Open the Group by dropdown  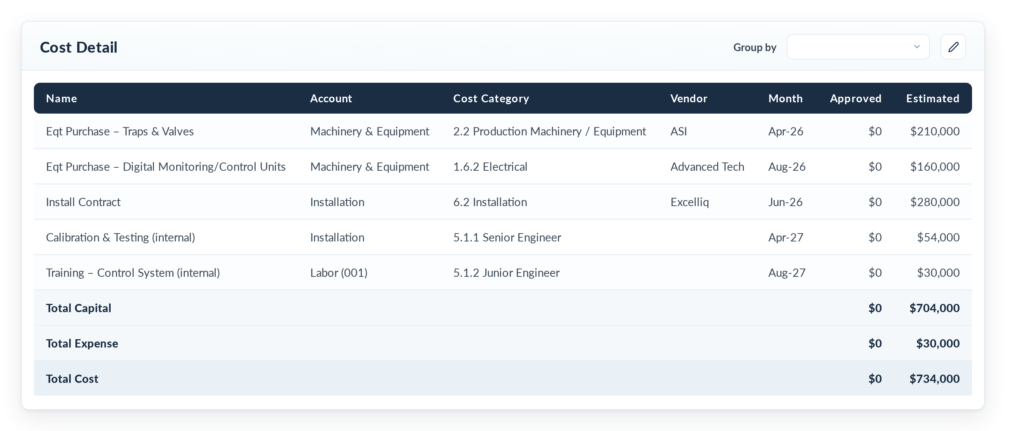(x=857, y=47)
